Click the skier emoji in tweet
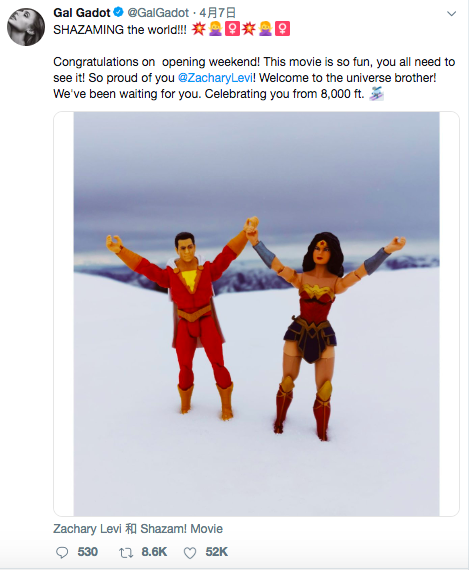Viewport: 469px width, 570px height. pyautogui.click(x=377, y=94)
